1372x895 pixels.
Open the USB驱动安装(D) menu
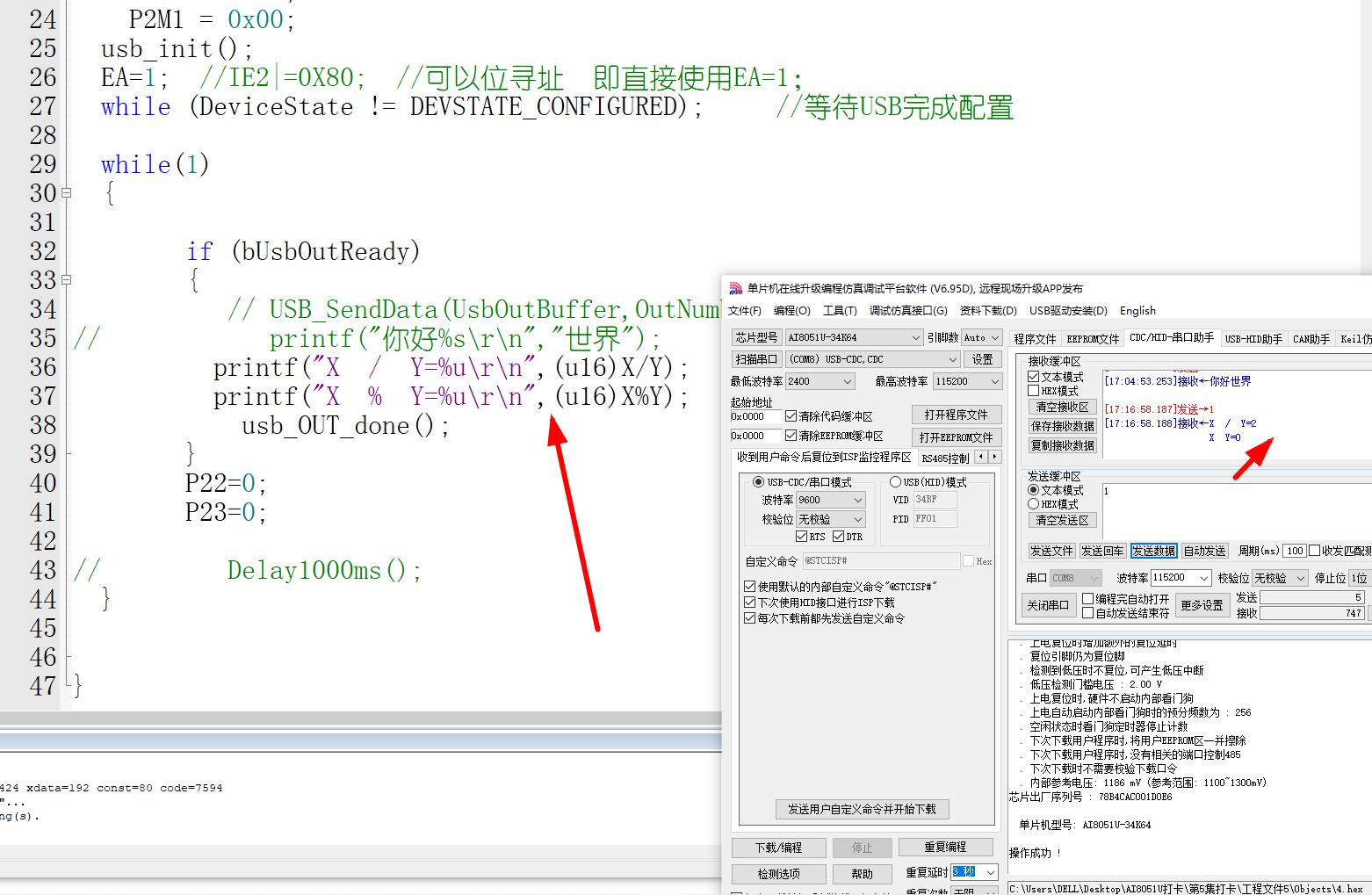tap(1068, 311)
